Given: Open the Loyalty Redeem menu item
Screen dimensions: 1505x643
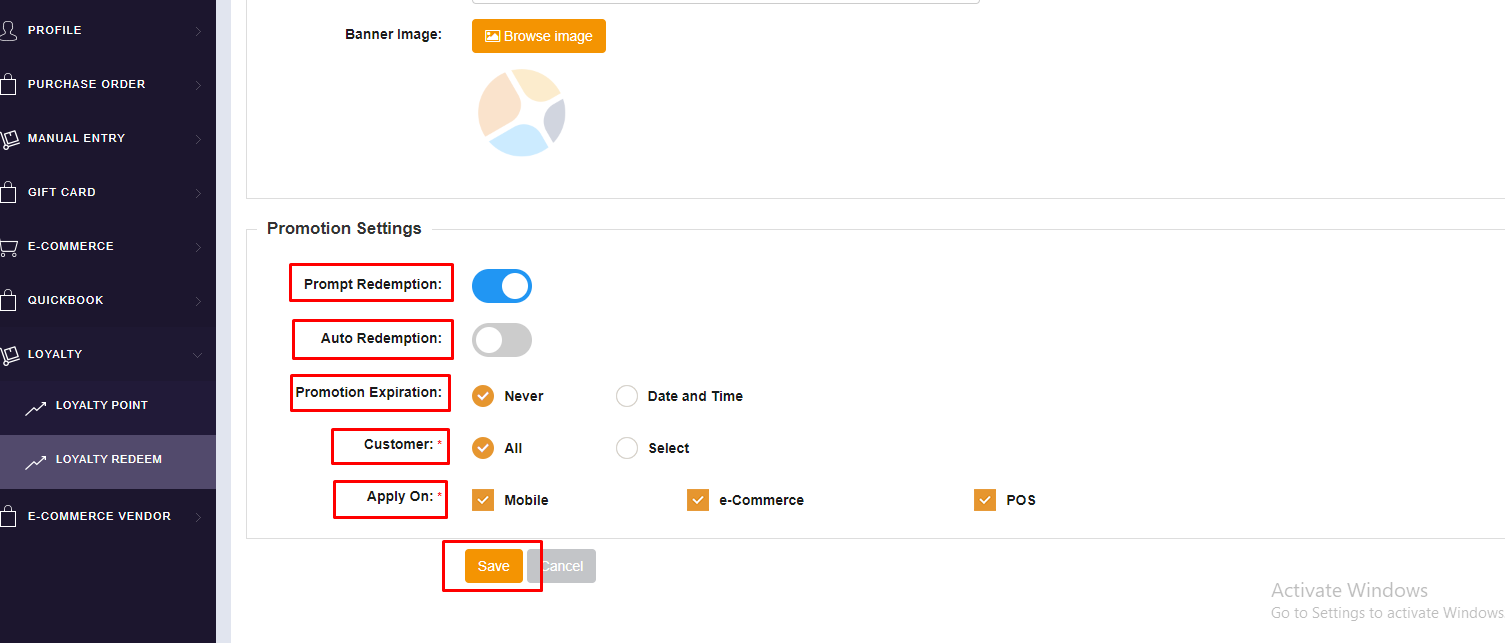Looking at the screenshot, I should (x=108, y=460).
